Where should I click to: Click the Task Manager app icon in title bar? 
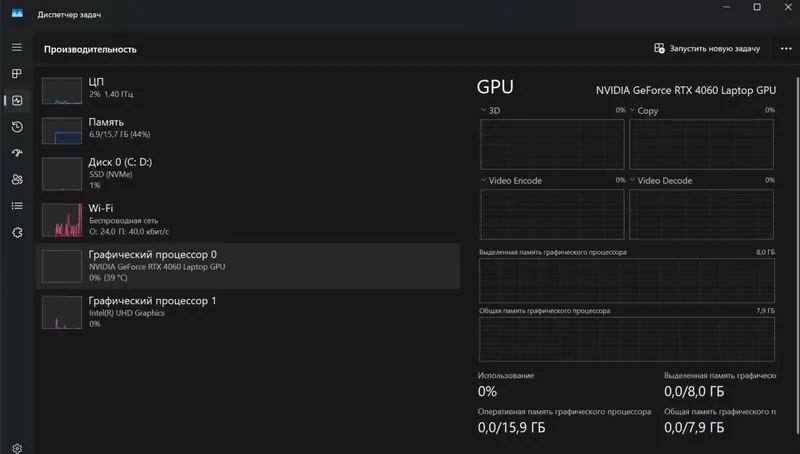point(17,14)
